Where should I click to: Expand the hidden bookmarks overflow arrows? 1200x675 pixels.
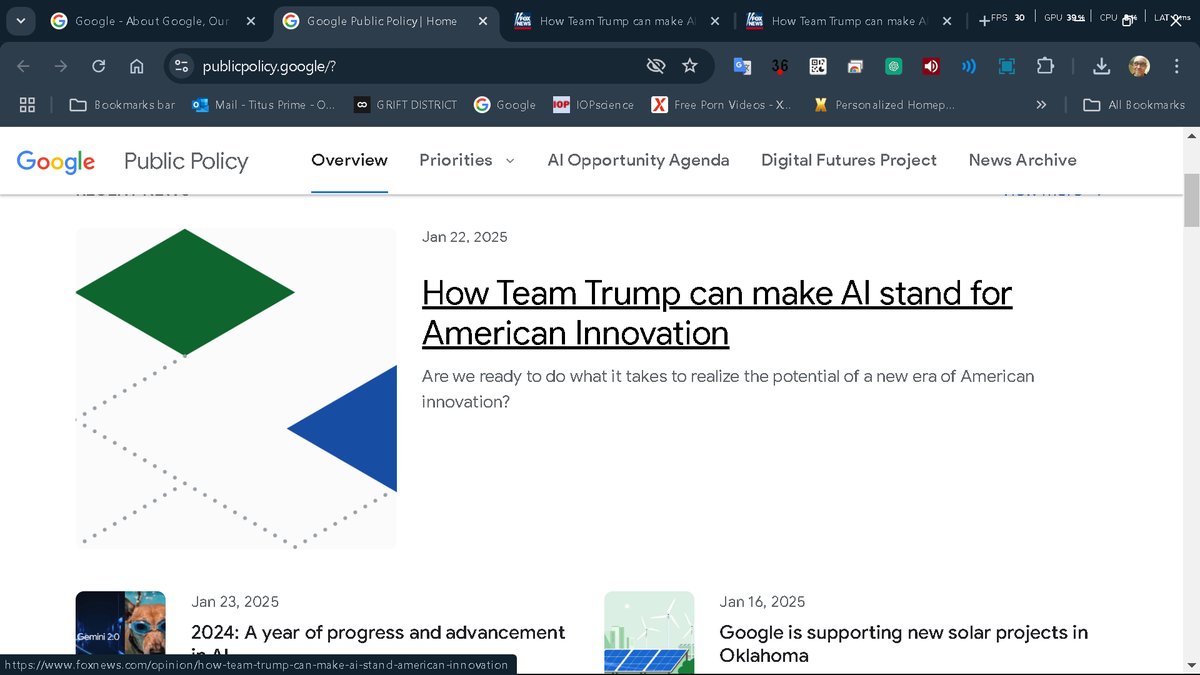(x=1041, y=104)
